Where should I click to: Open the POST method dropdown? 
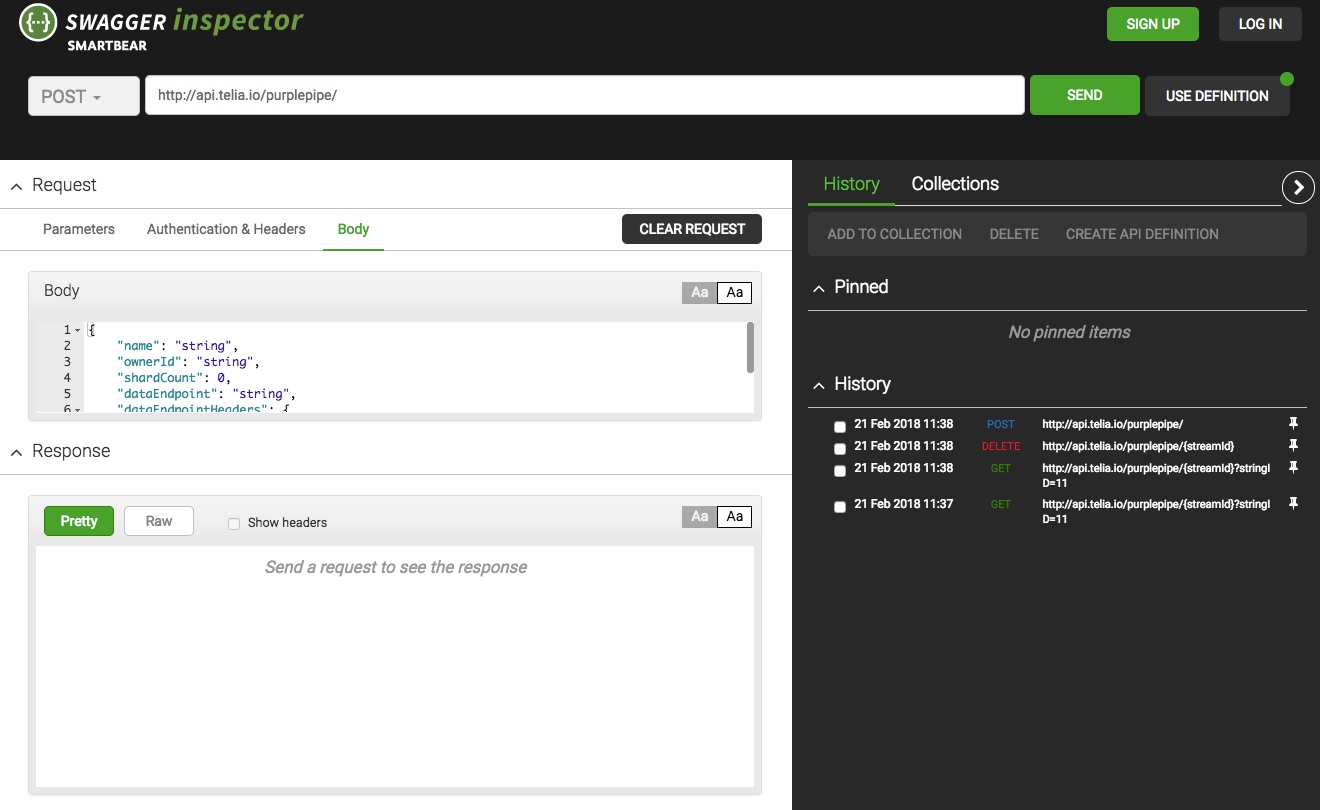point(84,96)
